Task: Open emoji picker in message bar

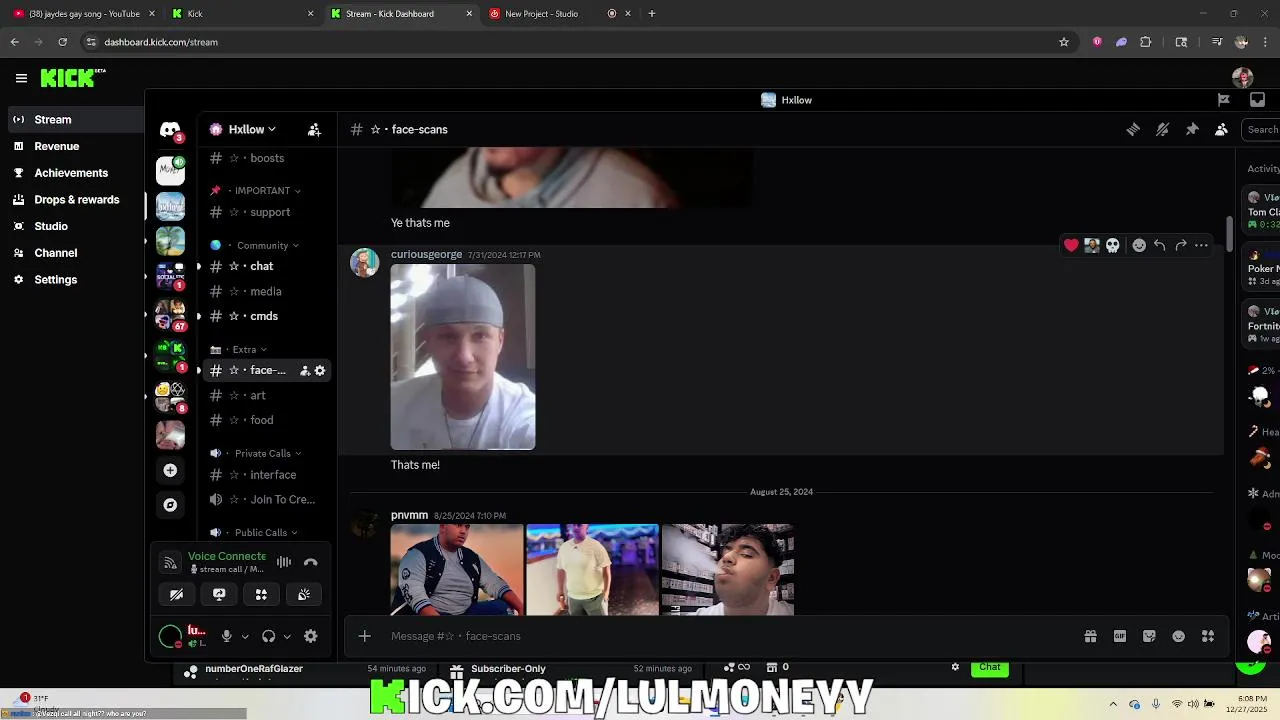Action: tap(1179, 636)
